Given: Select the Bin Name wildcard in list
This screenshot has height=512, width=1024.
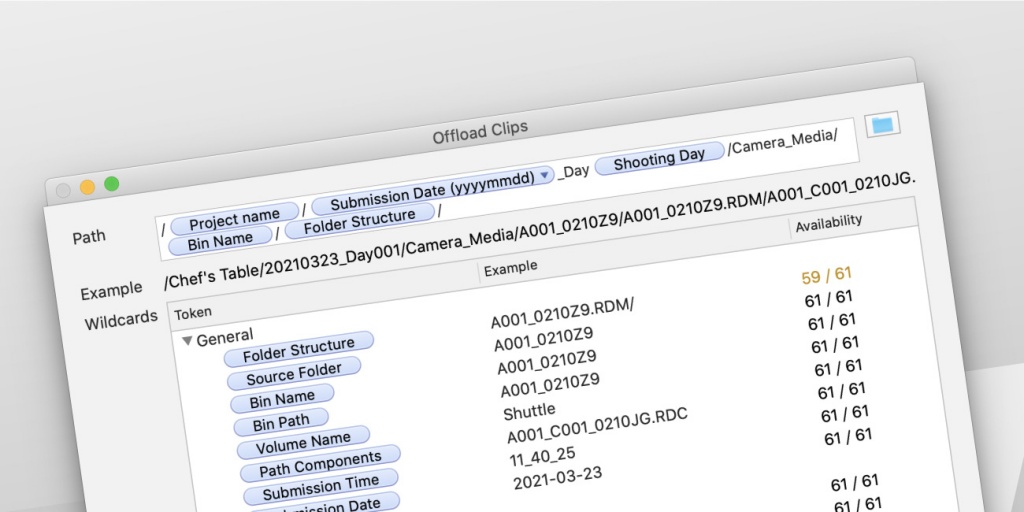Looking at the screenshot, I should click(x=282, y=398).
